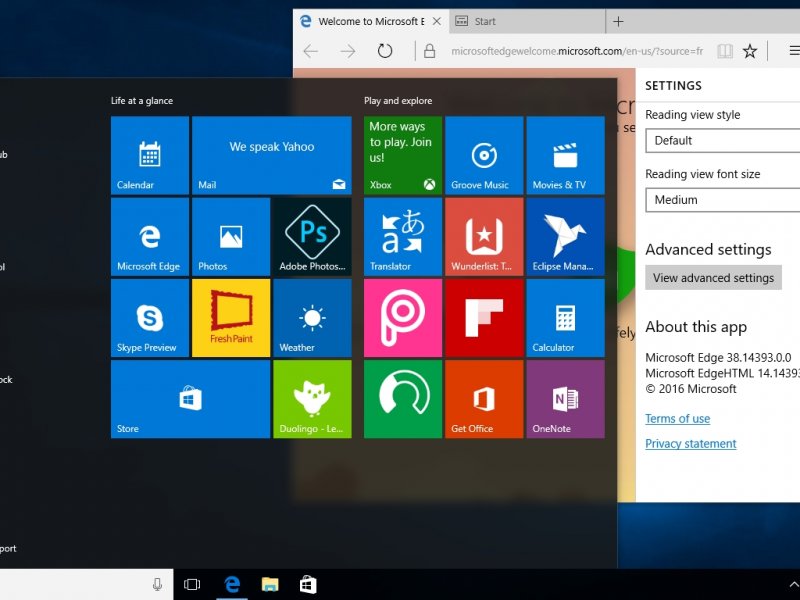Open the red Flipboard tile
The width and height of the screenshot is (800, 600).
pyautogui.click(x=484, y=318)
